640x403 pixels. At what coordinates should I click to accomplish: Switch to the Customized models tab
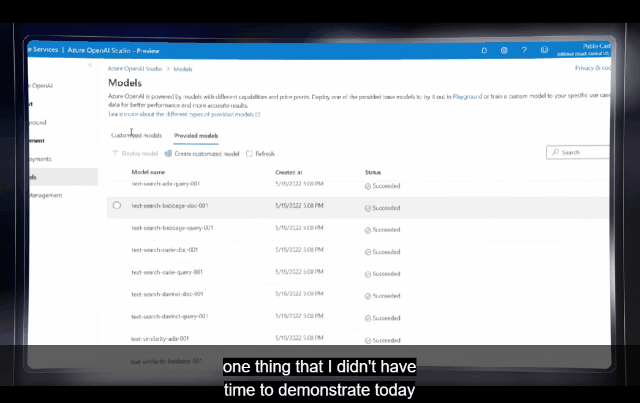pyautogui.click(x=136, y=135)
